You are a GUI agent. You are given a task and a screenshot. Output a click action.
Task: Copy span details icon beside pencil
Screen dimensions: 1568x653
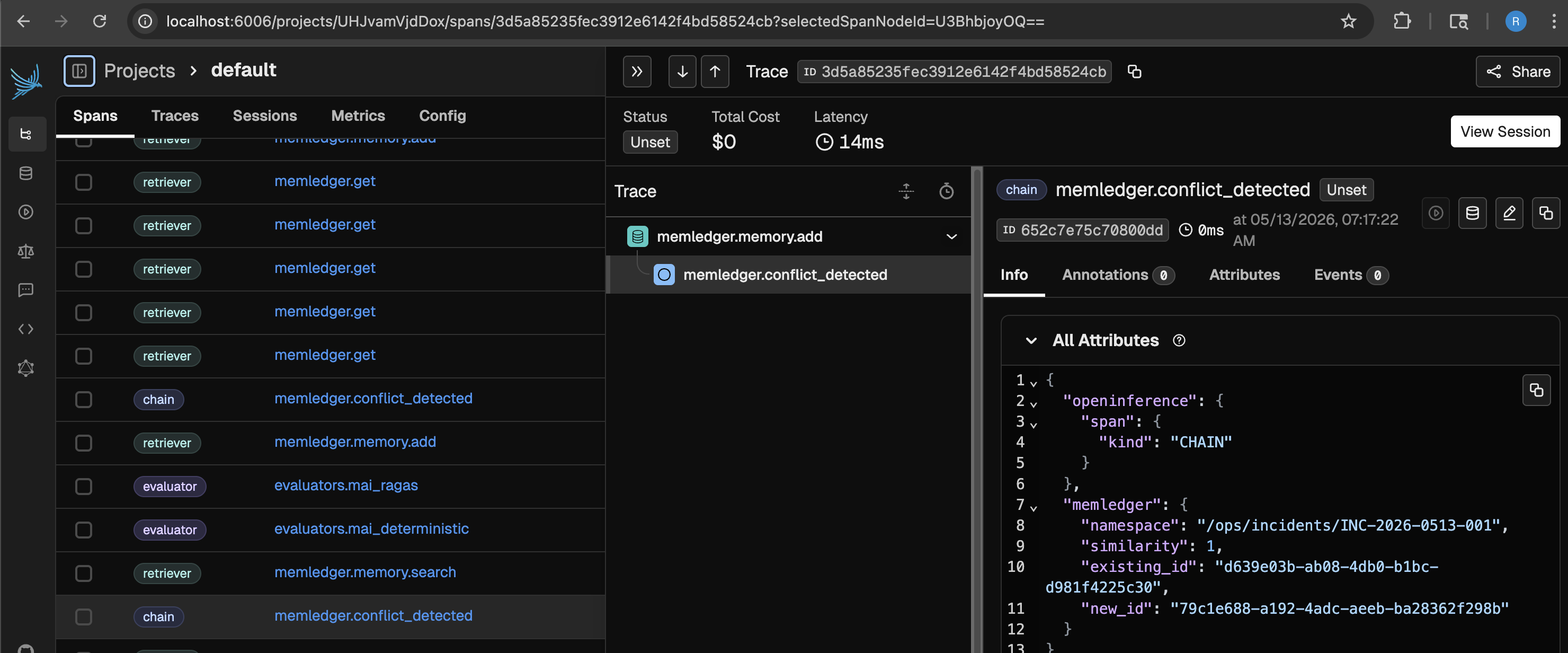point(1545,213)
